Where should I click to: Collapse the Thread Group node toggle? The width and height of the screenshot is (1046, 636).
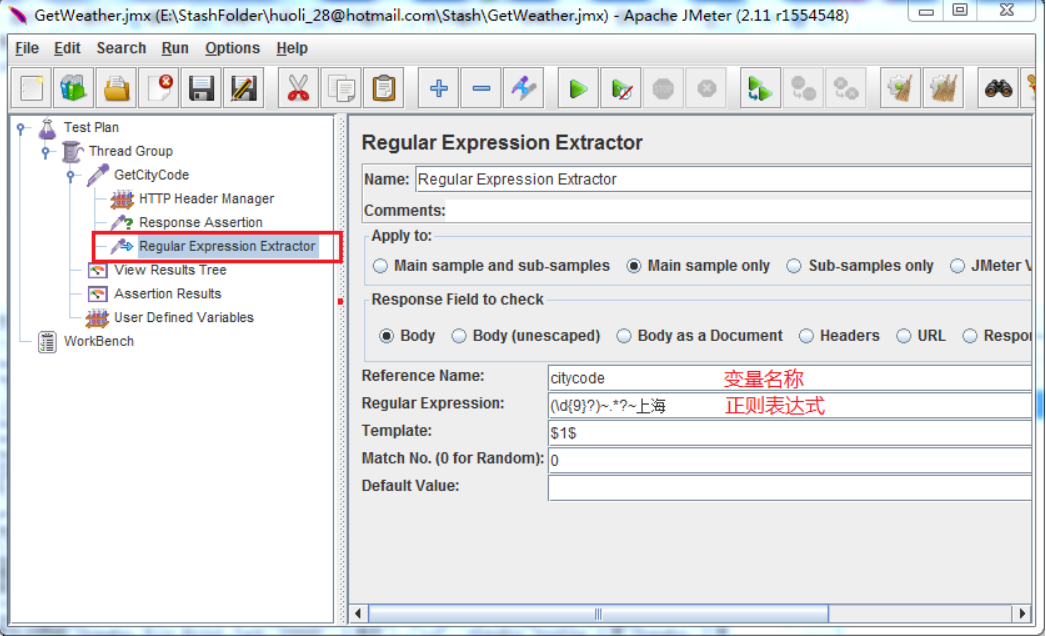[46, 152]
